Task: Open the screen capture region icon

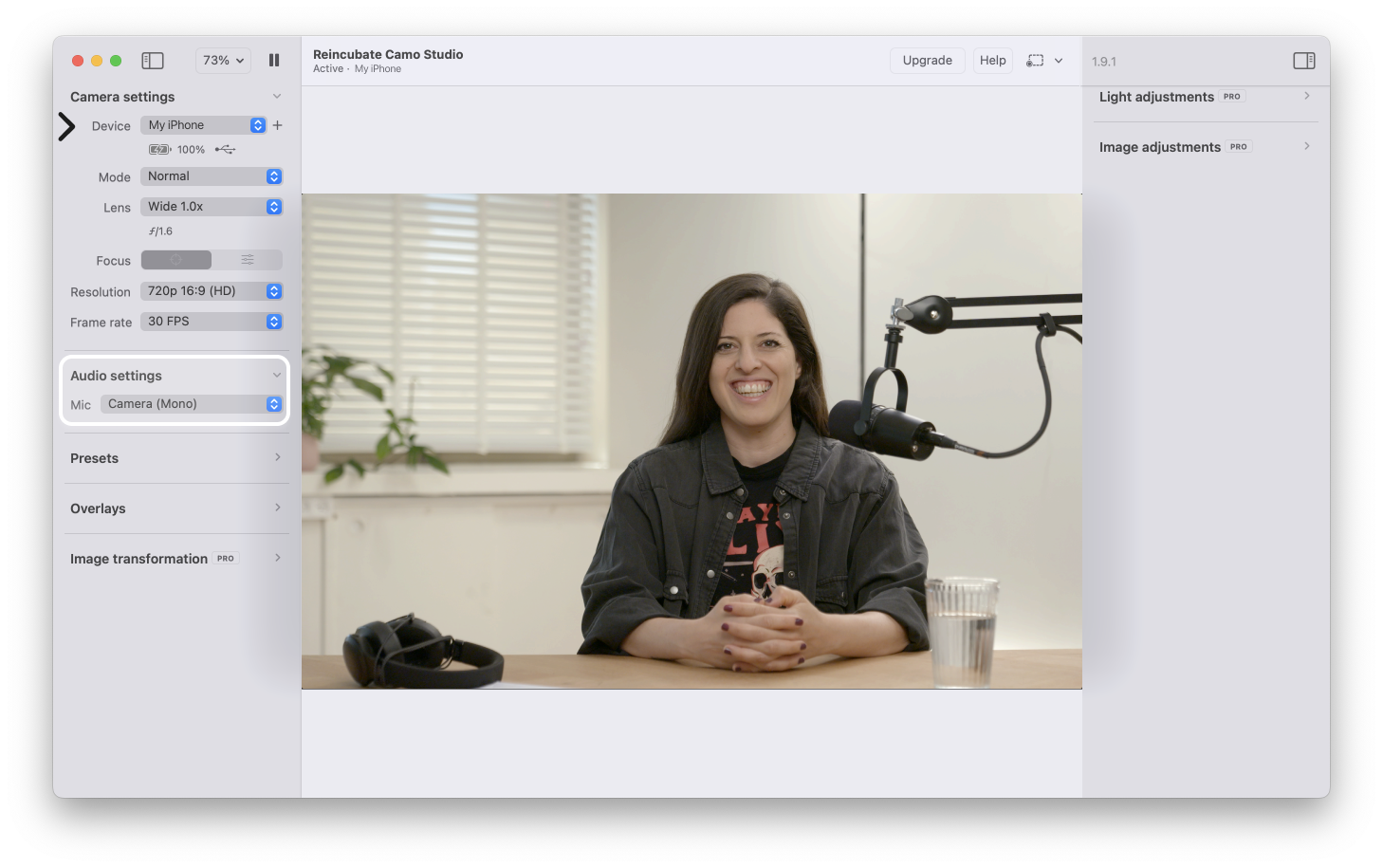Action: pyautogui.click(x=1035, y=61)
